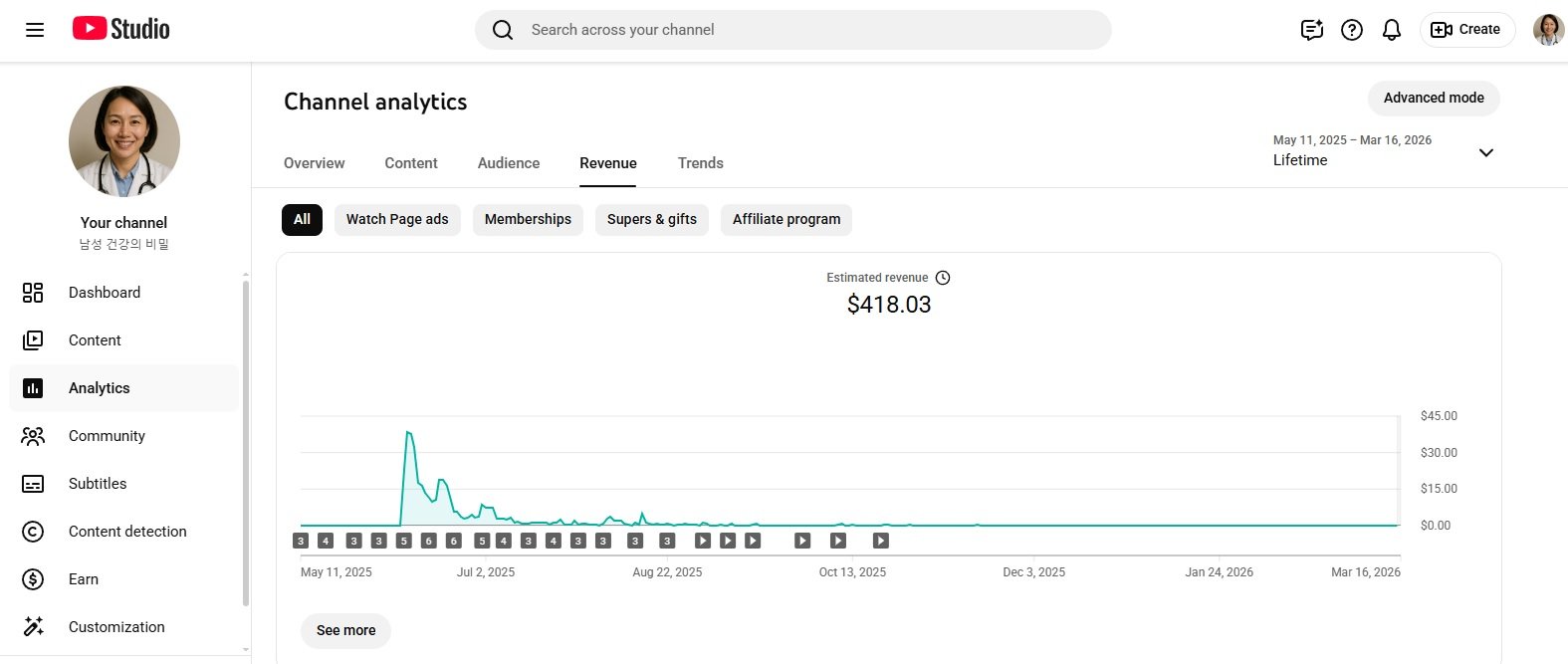Click the clock icon beside Estimated revenue
This screenshot has width=1568, height=664.
pos(943,278)
